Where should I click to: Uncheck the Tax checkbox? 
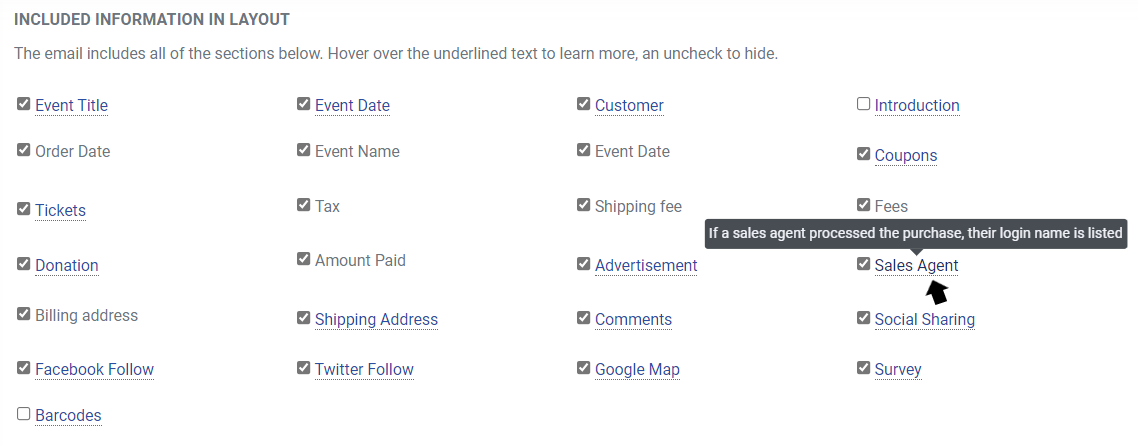coord(303,205)
